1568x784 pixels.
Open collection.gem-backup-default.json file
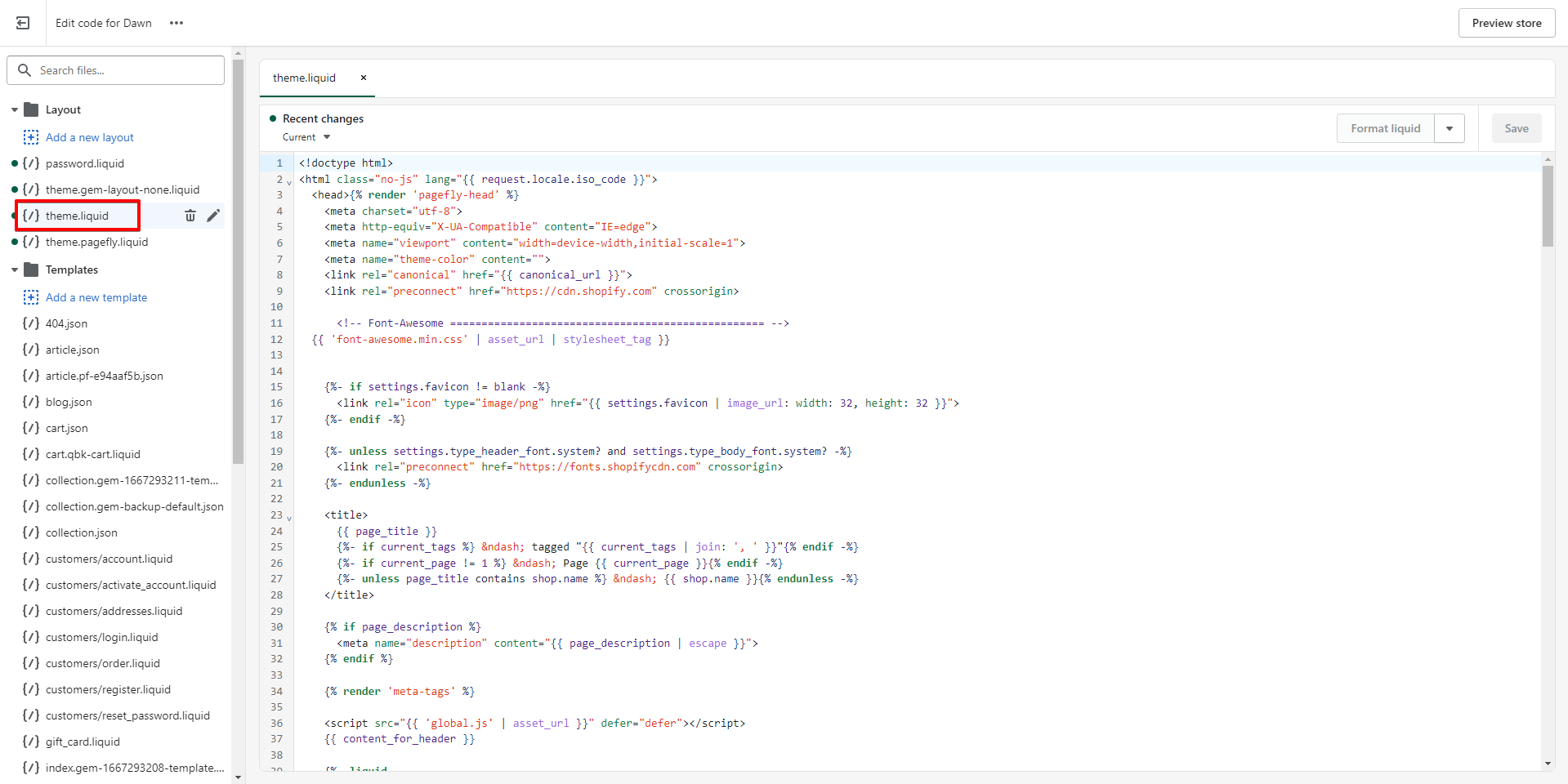(x=134, y=506)
